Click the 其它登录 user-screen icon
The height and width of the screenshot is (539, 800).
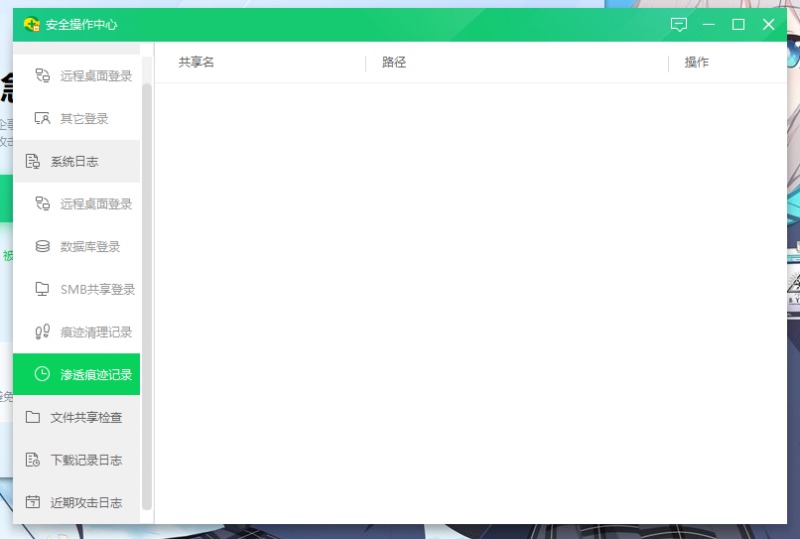(42, 118)
